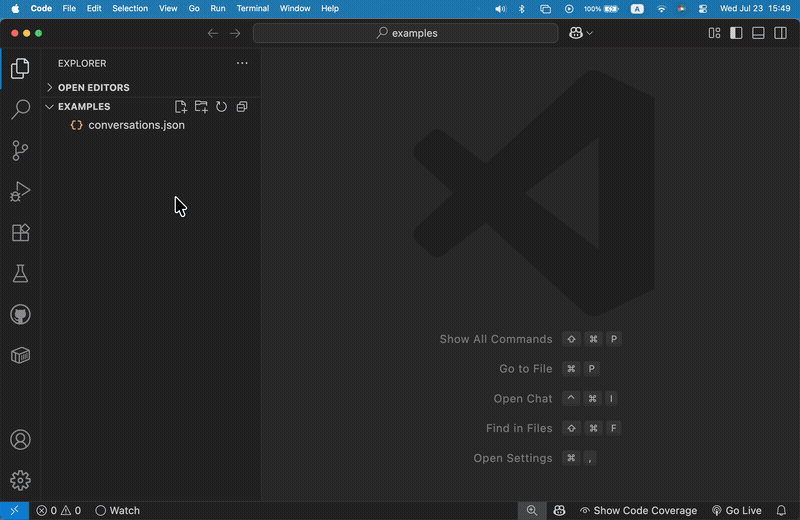Open macOS Control Center icon
800x520 pixels.
click(703, 9)
